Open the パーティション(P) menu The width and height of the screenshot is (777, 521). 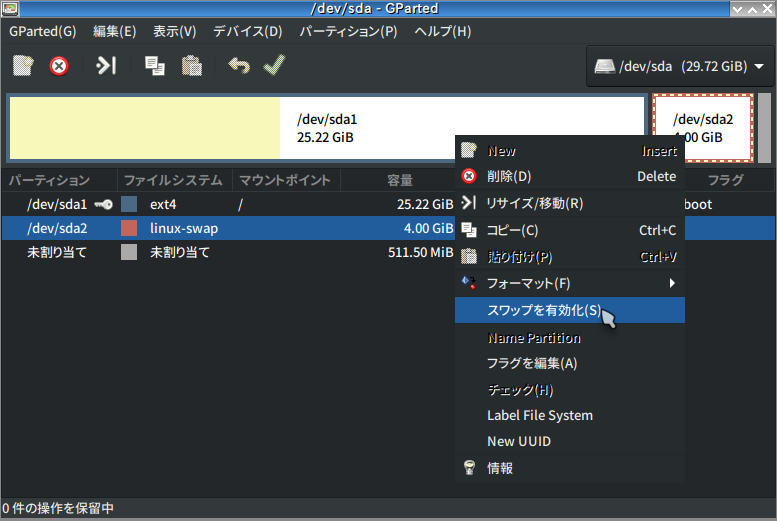click(348, 31)
